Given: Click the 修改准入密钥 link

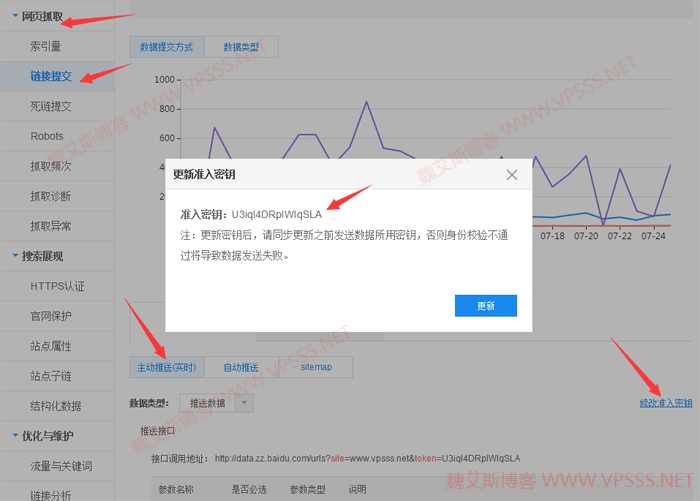Looking at the screenshot, I should tap(666, 403).
